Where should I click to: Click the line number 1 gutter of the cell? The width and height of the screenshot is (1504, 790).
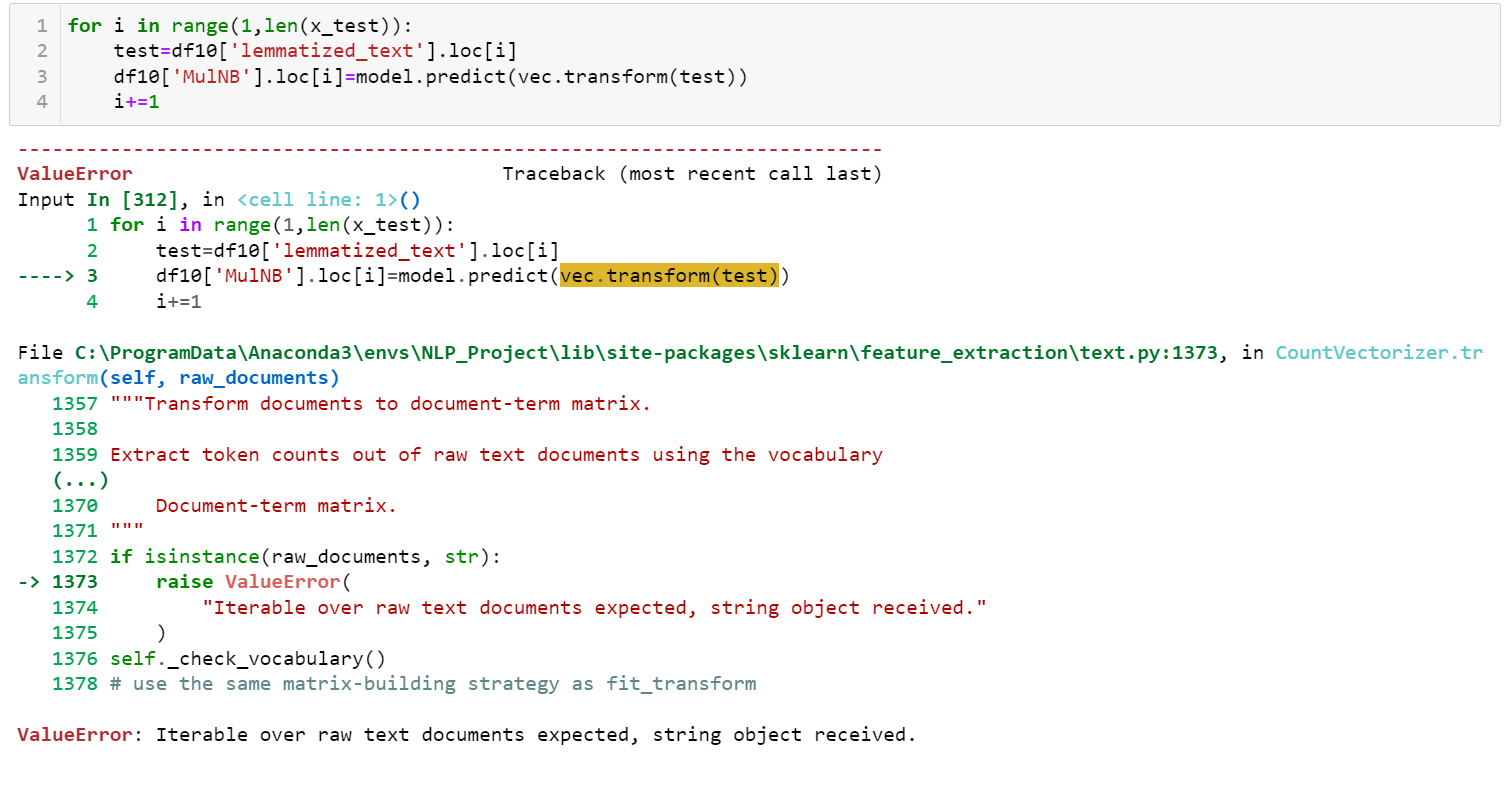(x=41, y=25)
